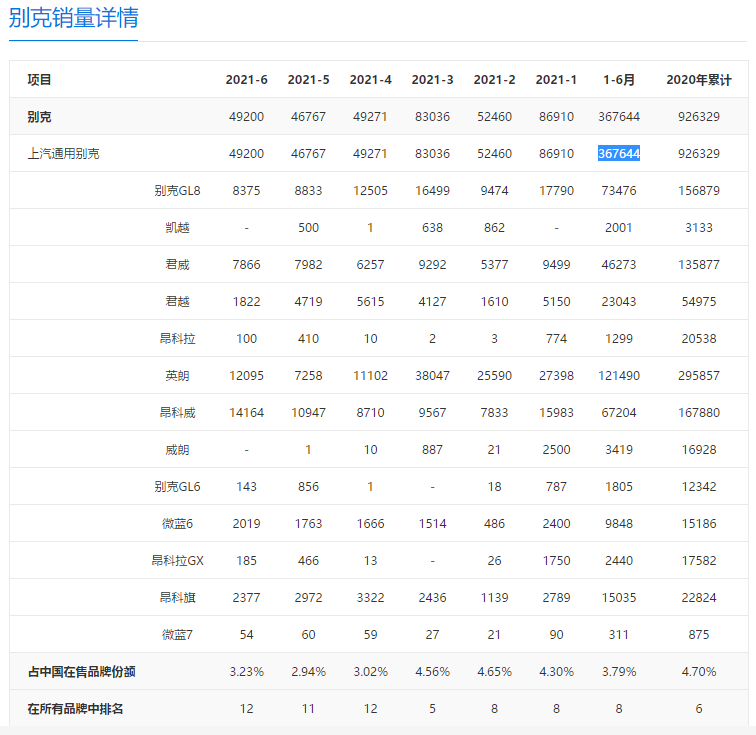The image size is (756, 735).
Task: Click the 微蓝6 model name
Action: coord(177,524)
